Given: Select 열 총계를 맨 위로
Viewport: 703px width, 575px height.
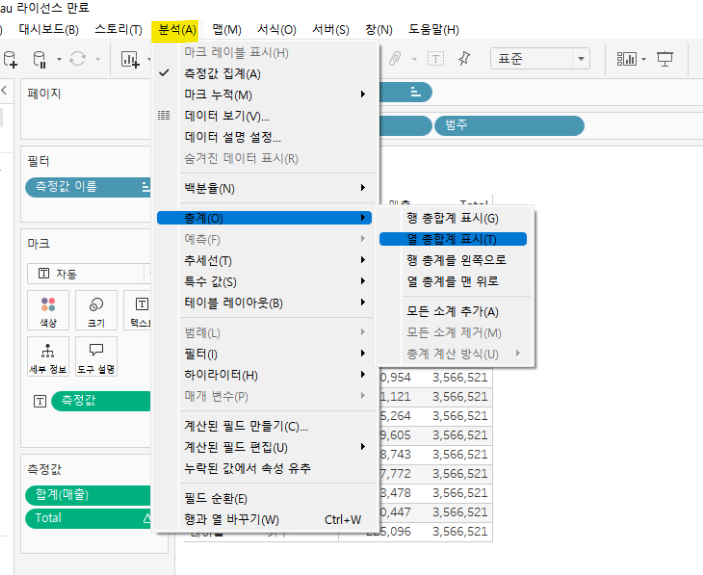Looking at the screenshot, I should (453, 281).
